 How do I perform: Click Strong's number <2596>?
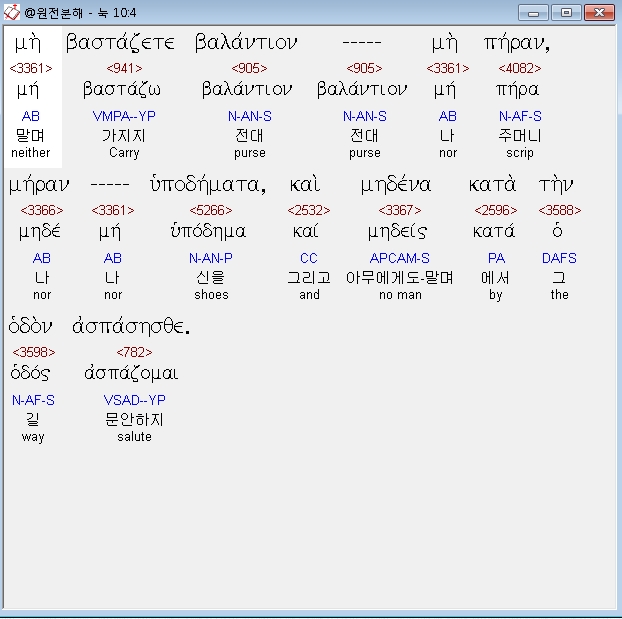(x=495, y=210)
